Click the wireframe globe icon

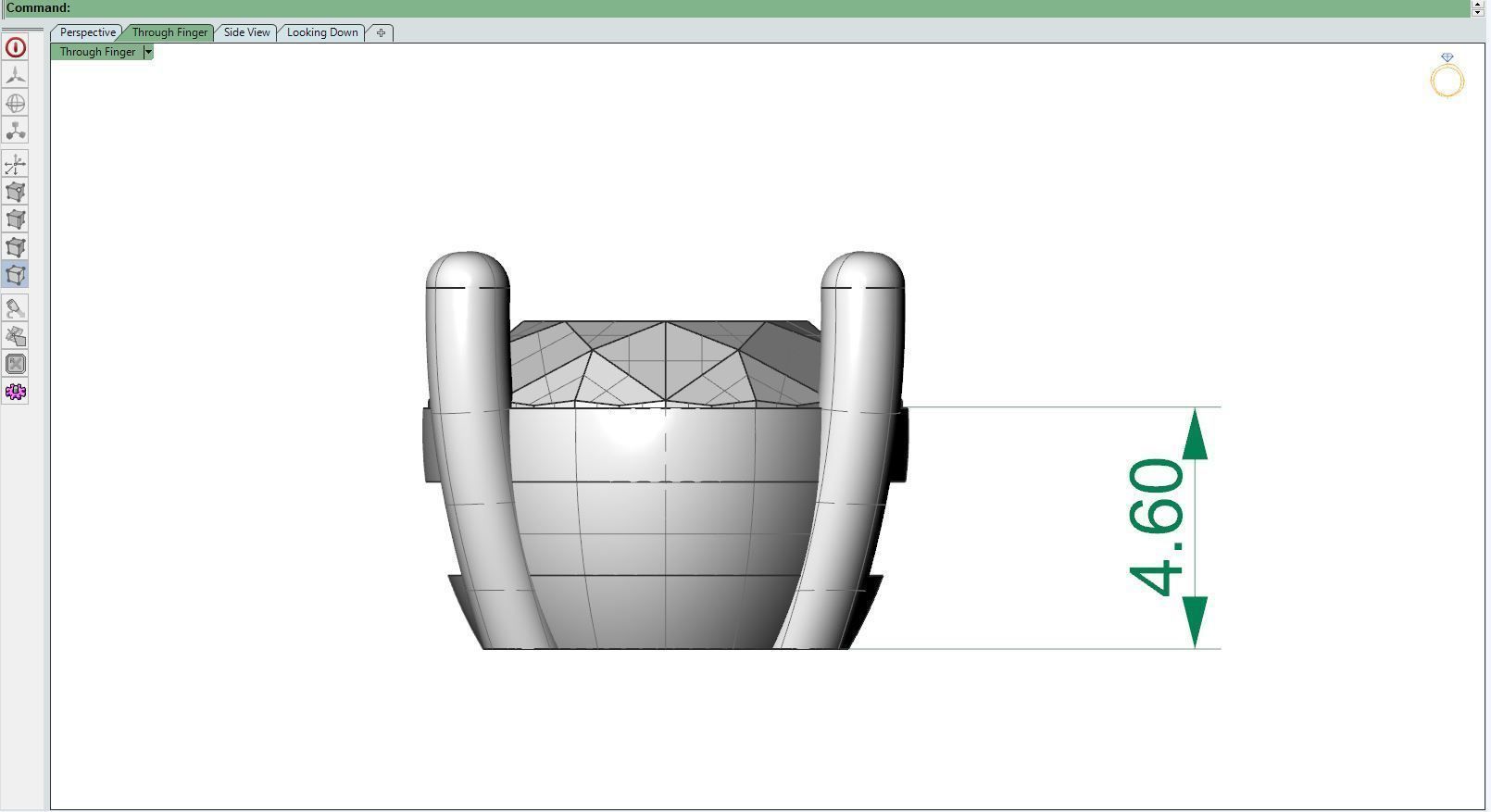pos(16,103)
